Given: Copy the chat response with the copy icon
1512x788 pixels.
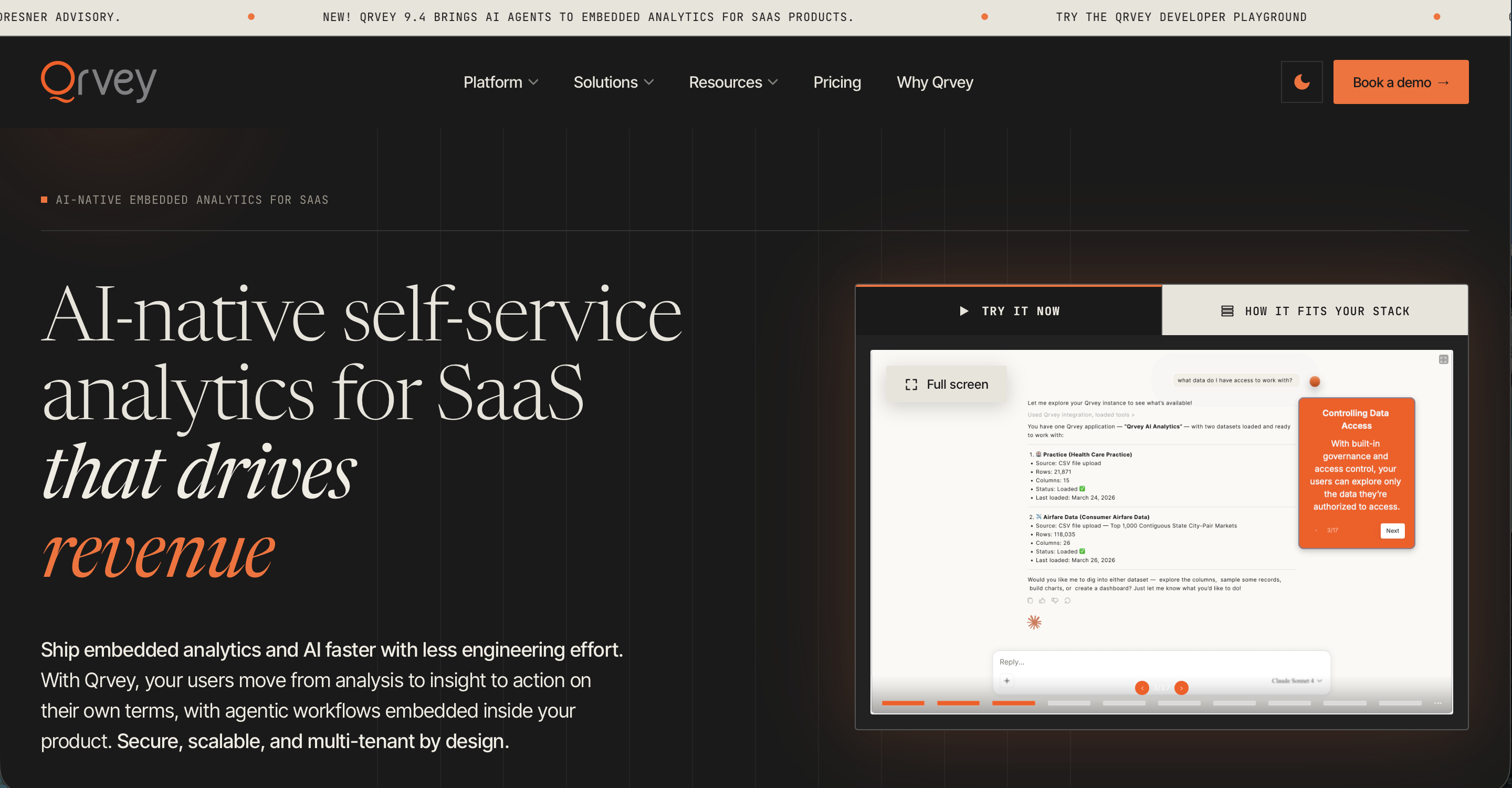Looking at the screenshot, I should 1030,600.
